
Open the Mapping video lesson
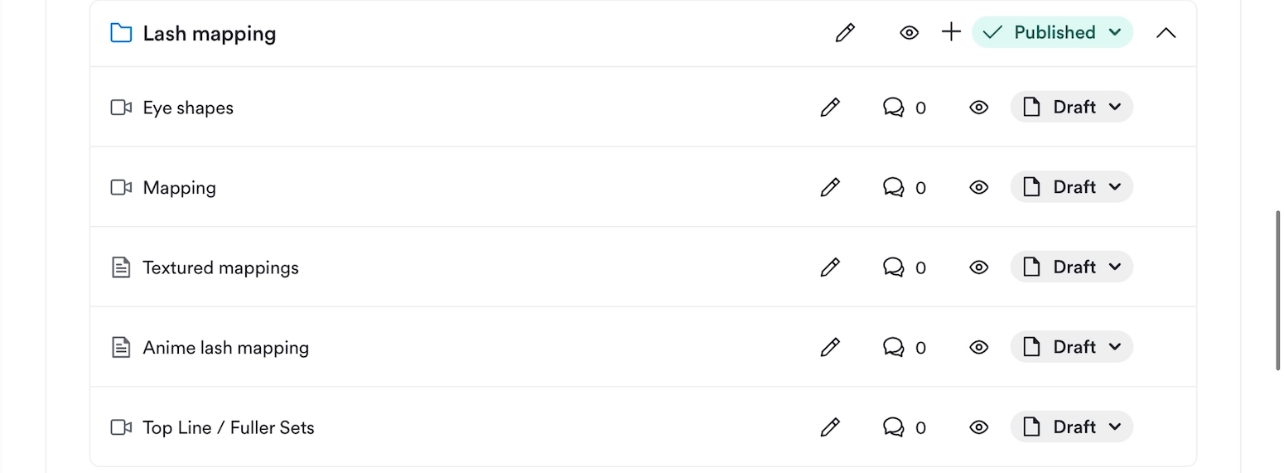[179, 187]
